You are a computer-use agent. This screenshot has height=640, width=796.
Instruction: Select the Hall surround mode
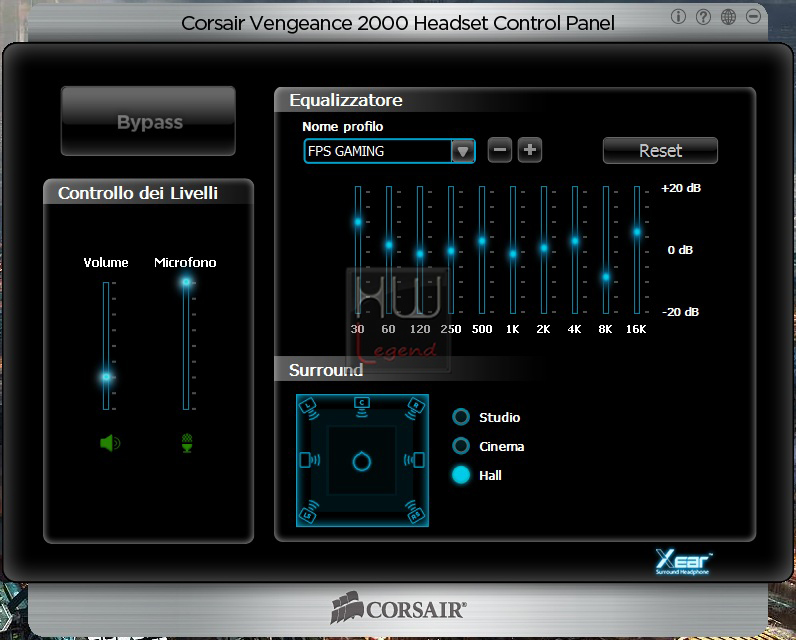461,475
